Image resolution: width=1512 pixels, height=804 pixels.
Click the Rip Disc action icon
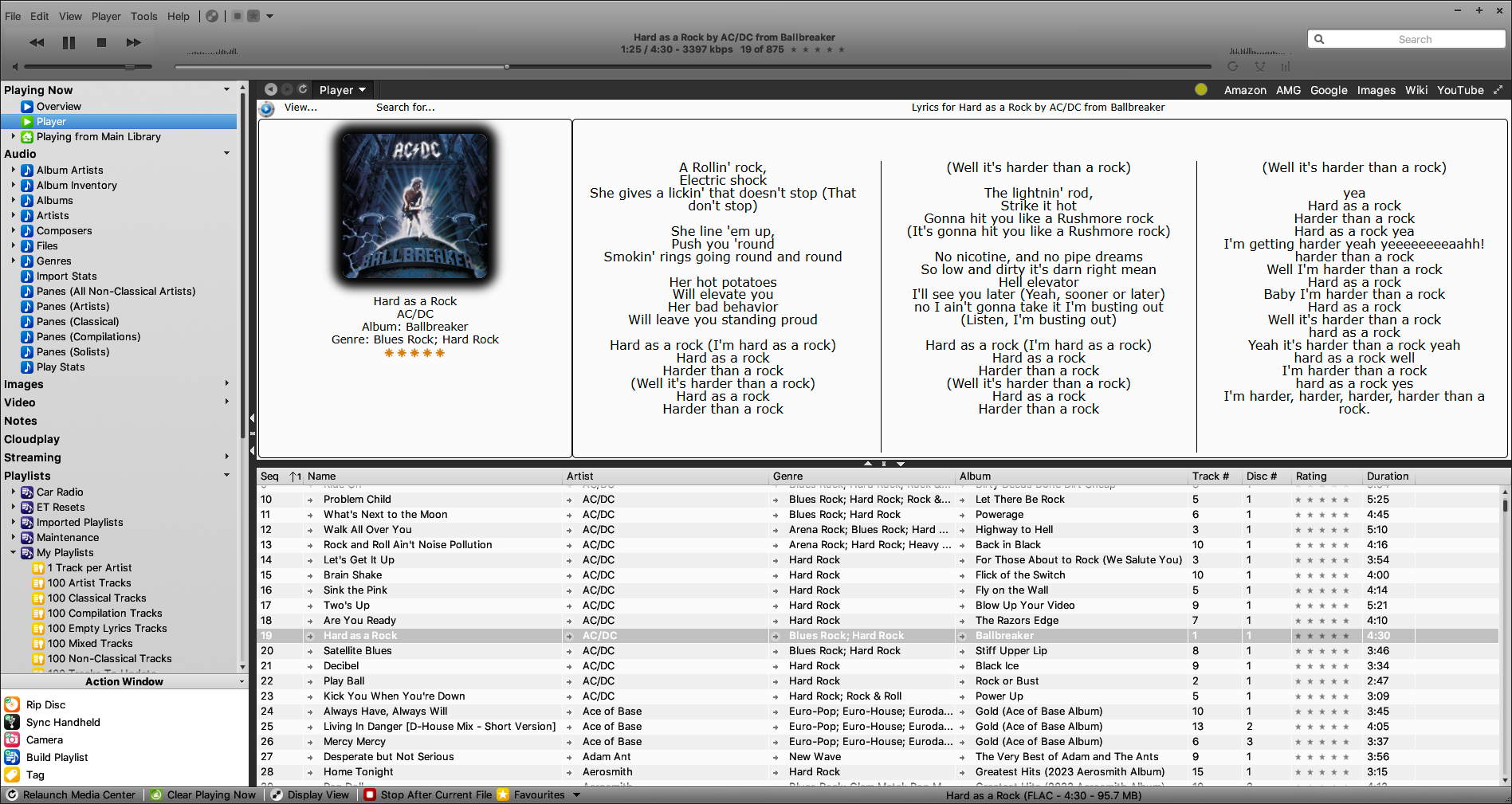tap(12, 704)
